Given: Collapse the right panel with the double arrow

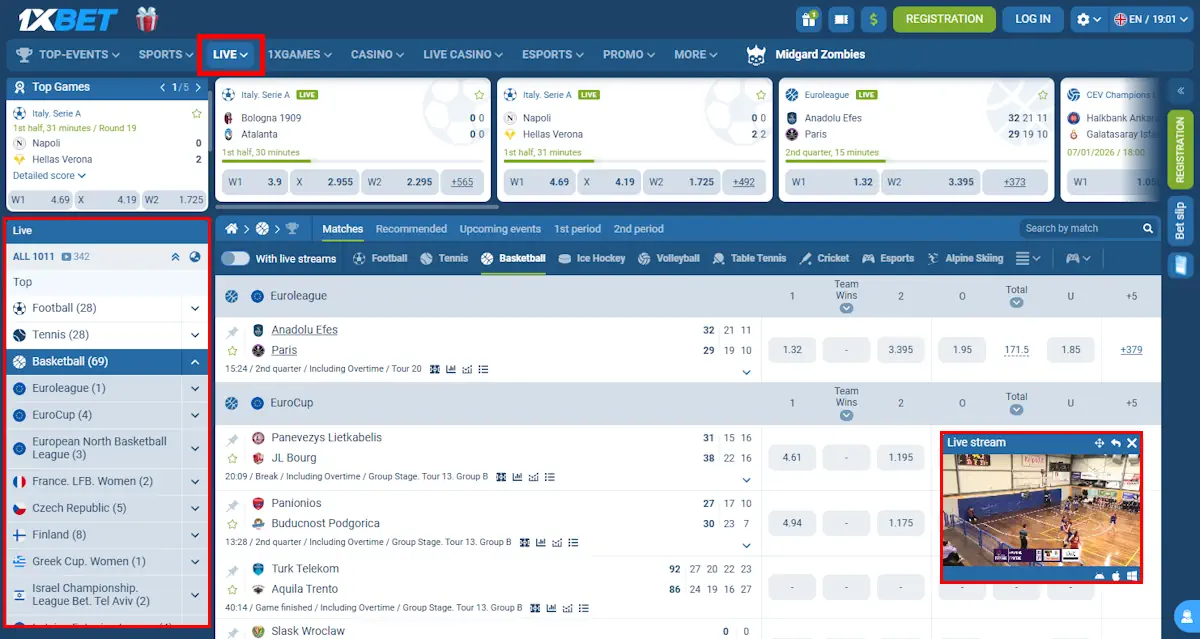Looking at the screenshot, I should pyautogui.click(x=1180, y=91).
